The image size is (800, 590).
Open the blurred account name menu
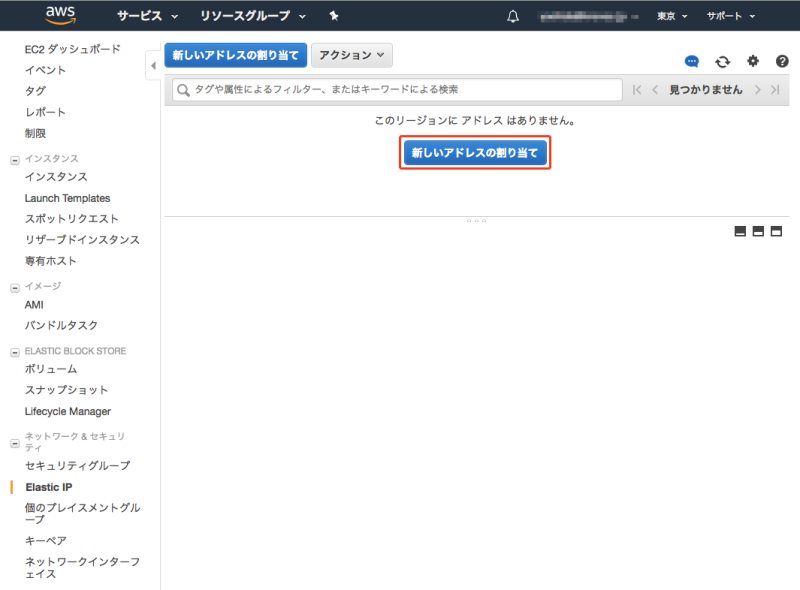coord(588,17)
